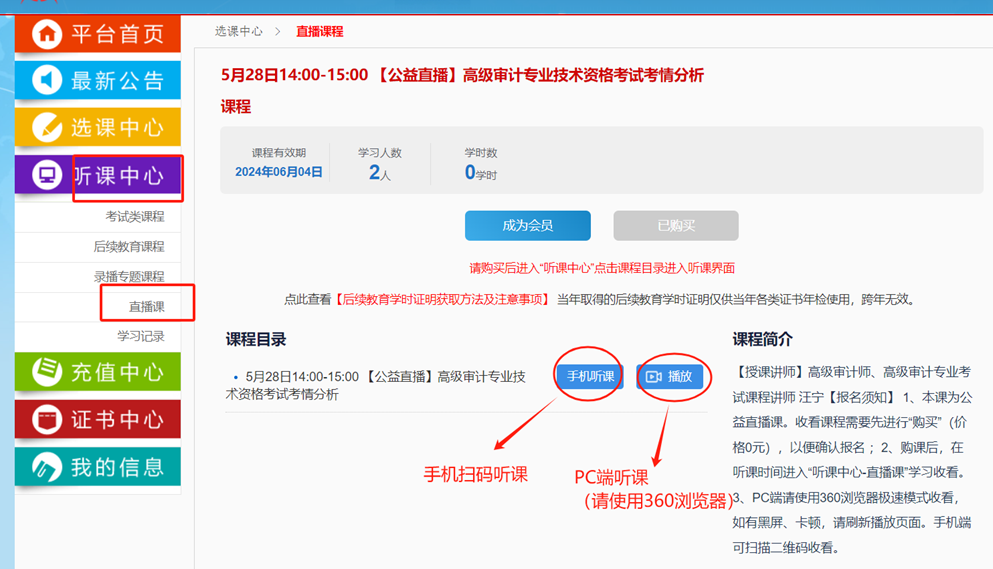The image size is (993, 569).
Task: Click the grey 已购买 button
Action: pyautogui.click(x=676, y=226)
